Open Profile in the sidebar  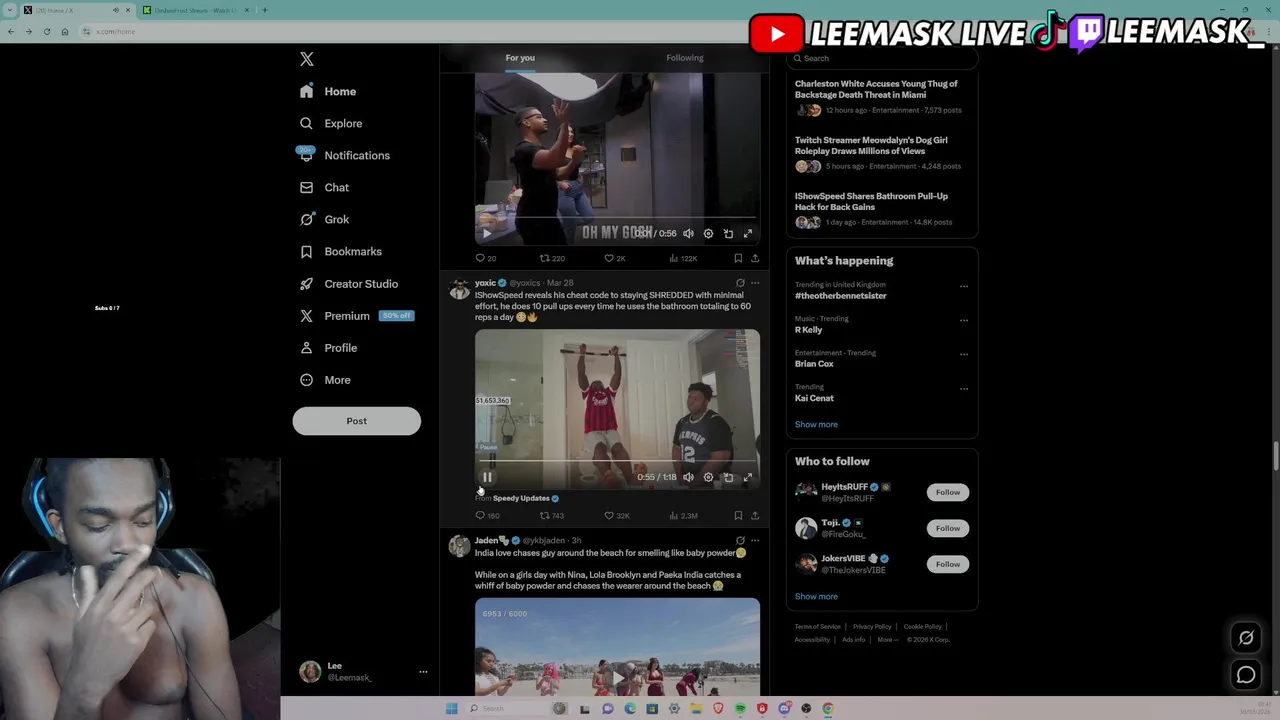pos(328,348)
